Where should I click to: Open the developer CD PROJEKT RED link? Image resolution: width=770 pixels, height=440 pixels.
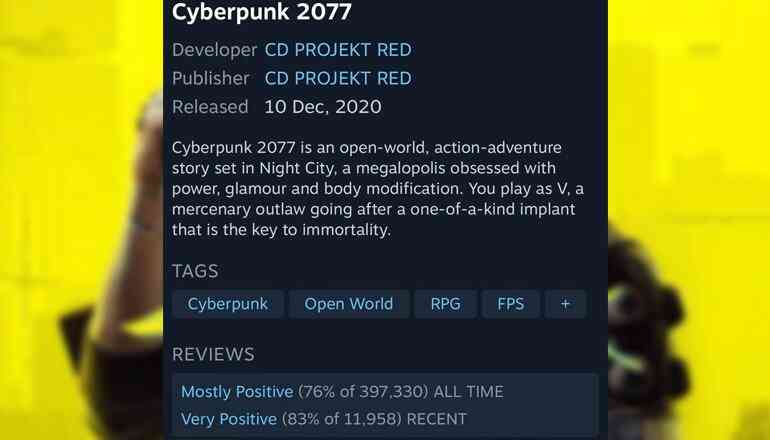click(338, 50)
